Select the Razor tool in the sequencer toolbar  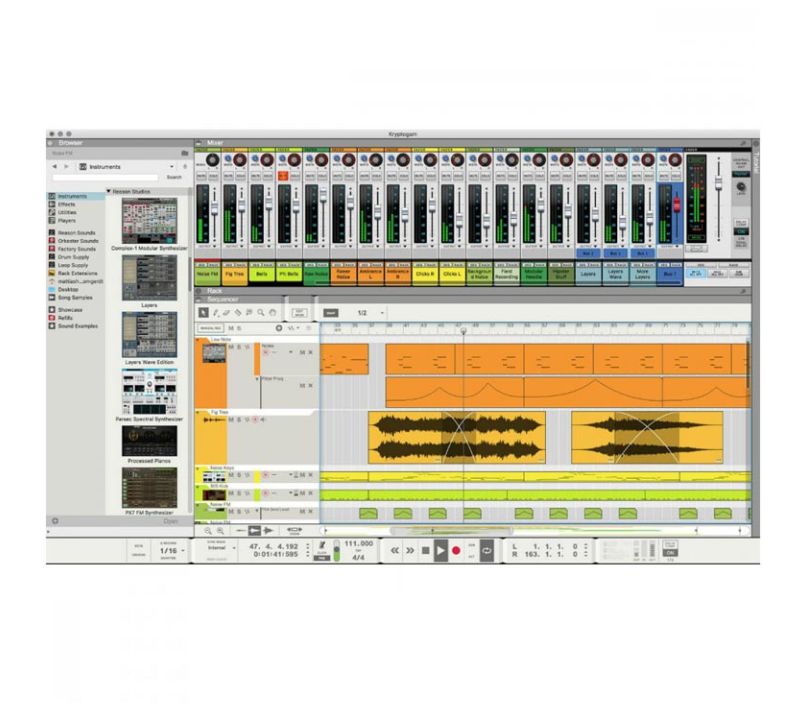click(x=237, y=311)
